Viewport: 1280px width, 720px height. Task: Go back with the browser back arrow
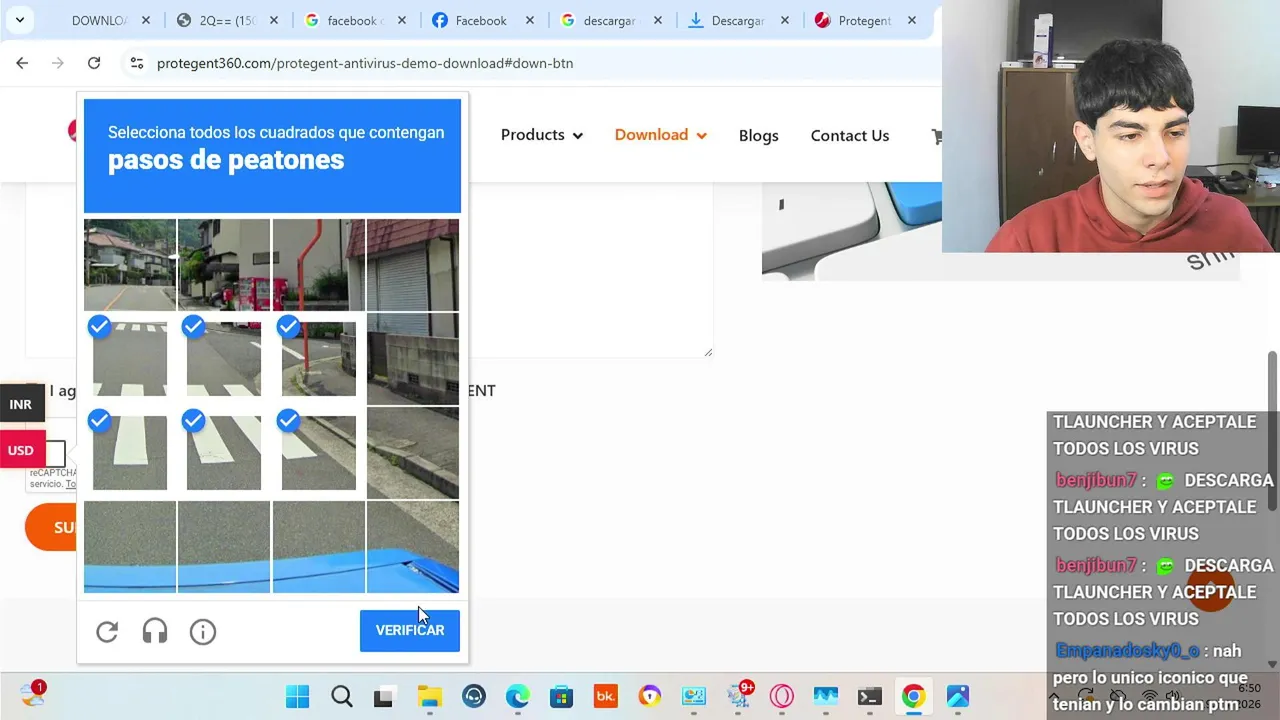pyautogui.click(x=22, y=63)
